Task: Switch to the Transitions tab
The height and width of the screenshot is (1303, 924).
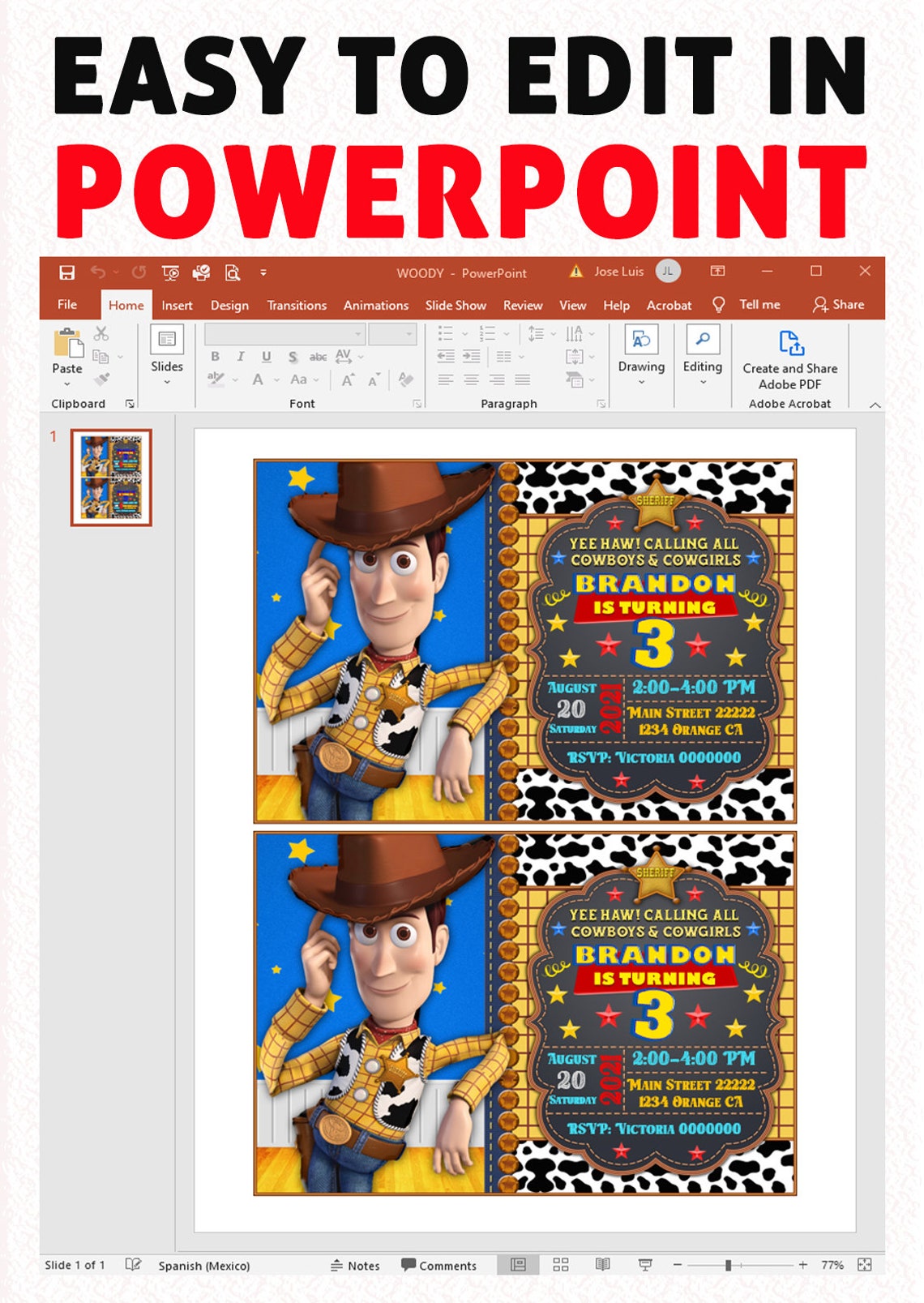Action: coord(297,305)
